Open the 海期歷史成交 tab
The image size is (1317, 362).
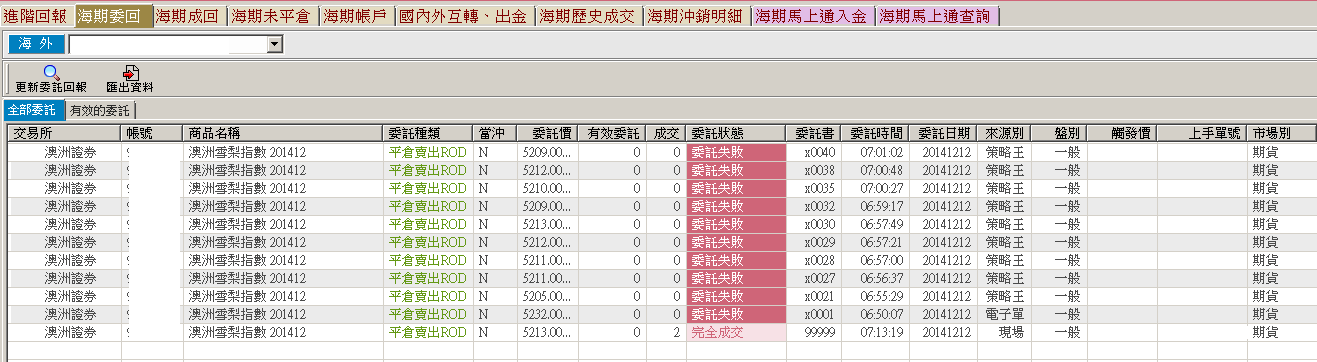point(588,16)
